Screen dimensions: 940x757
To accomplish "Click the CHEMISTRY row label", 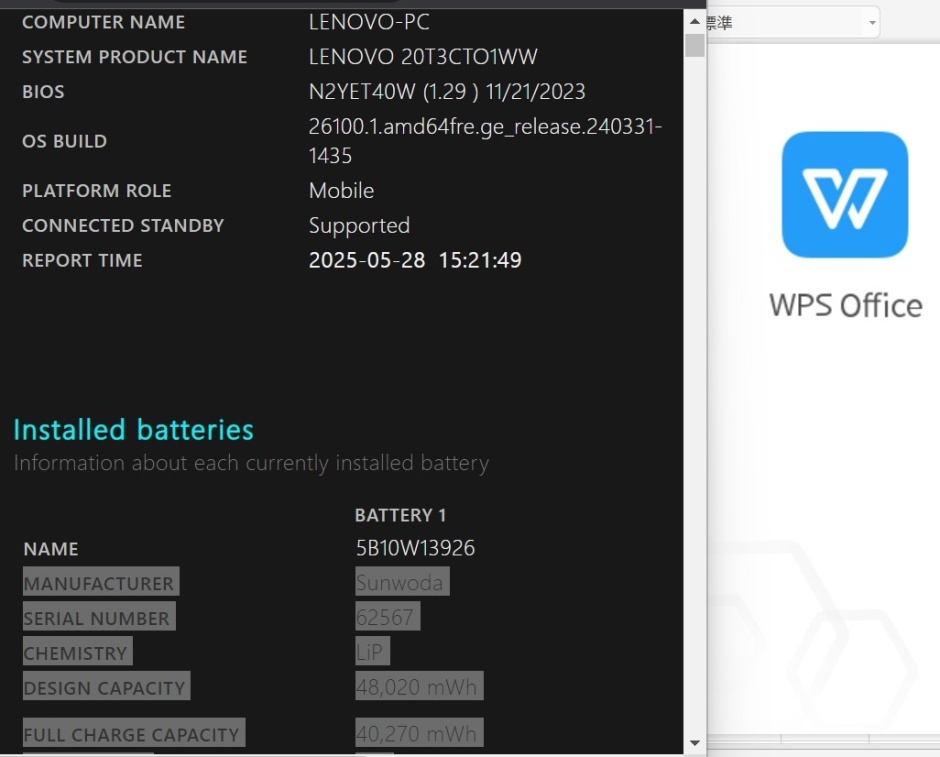I will coord(76,653).
